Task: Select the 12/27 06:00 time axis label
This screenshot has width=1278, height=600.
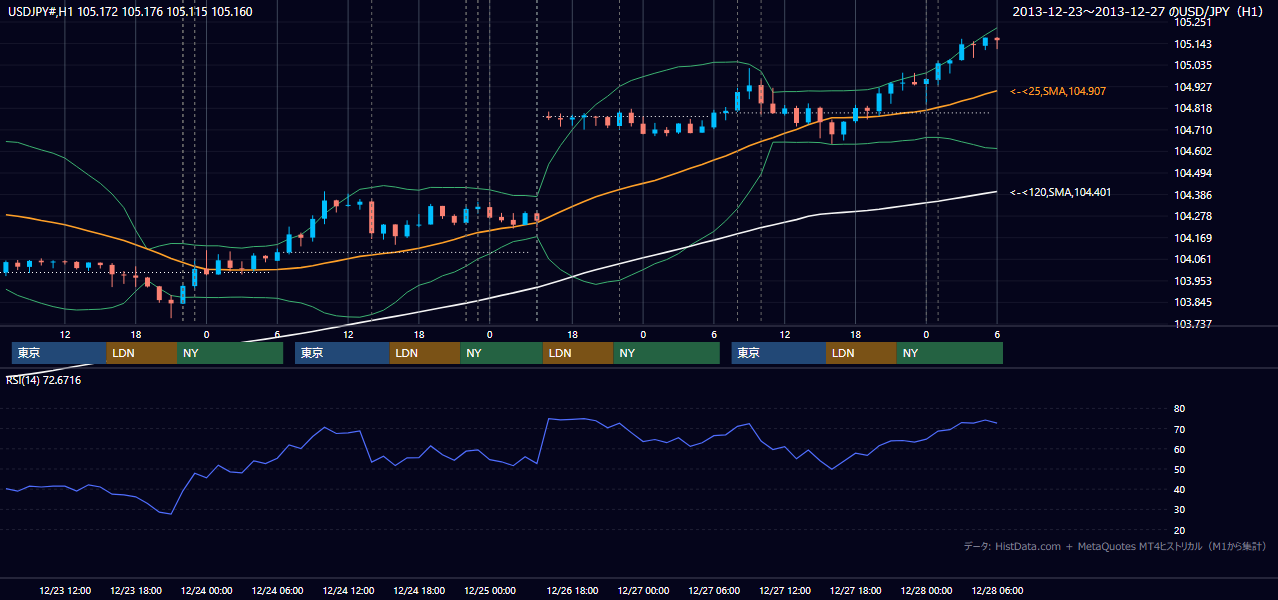Action: click(x=714, y=591)
